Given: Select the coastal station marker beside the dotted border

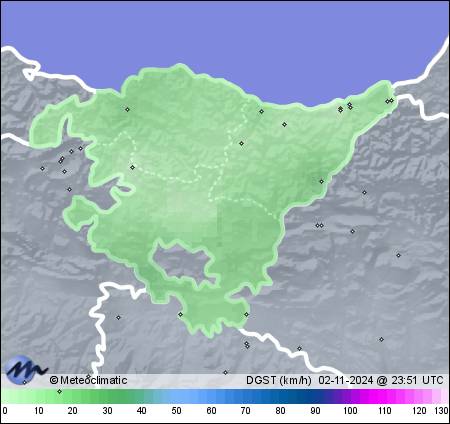Looking at the screenshot, I should tap(261, 111).
